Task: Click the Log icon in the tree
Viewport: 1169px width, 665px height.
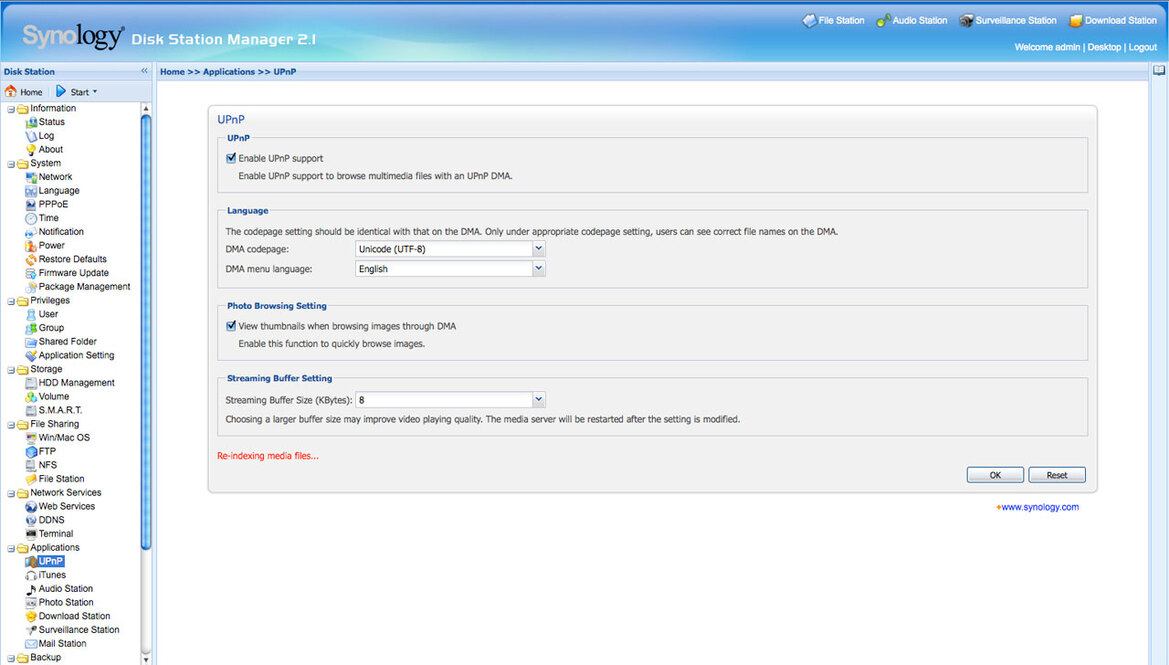Action: (31, 136)
